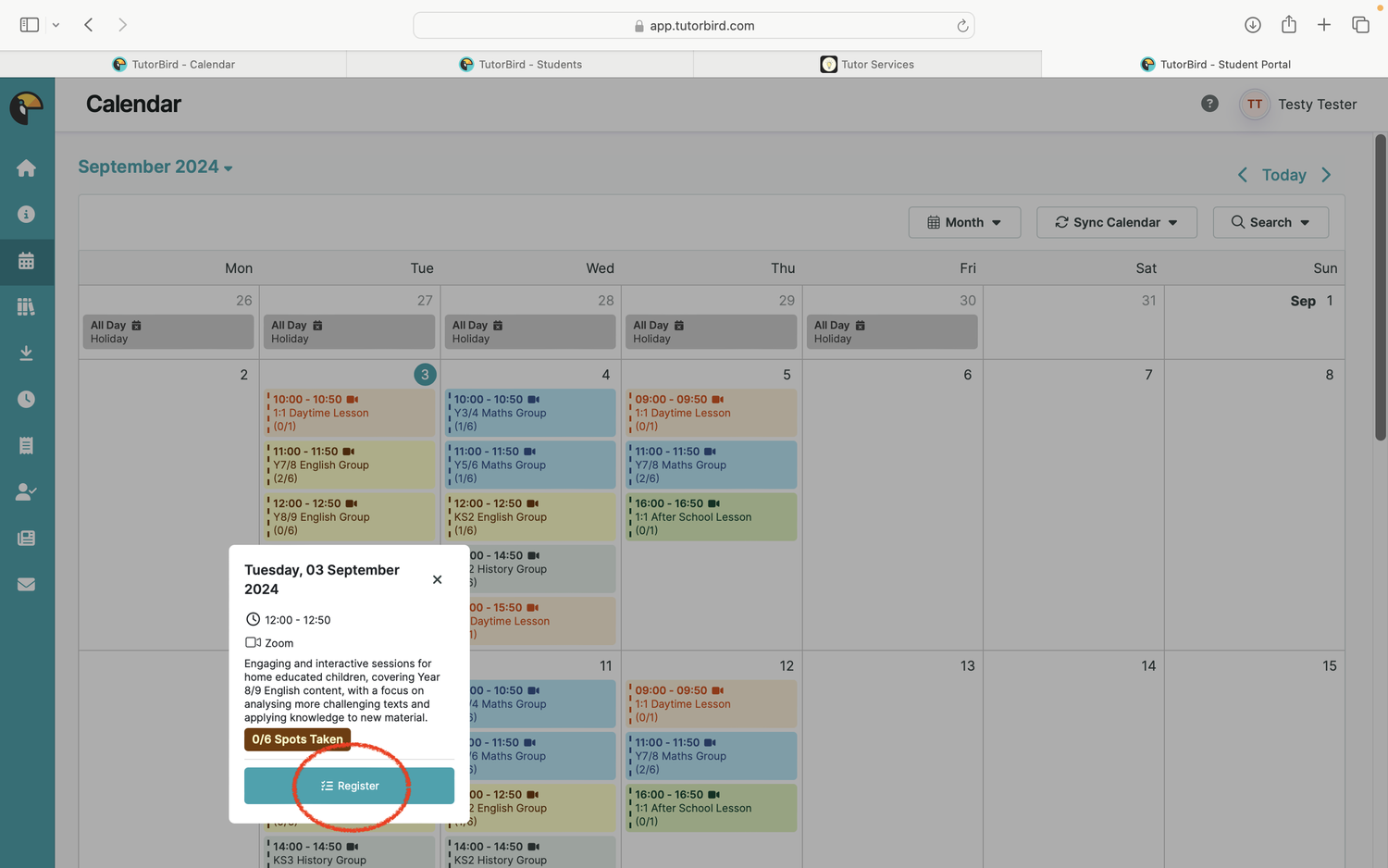The image size is (1388, 868).
Task: Click the info circle sidebar icon
Action: (x=26, y=214)
